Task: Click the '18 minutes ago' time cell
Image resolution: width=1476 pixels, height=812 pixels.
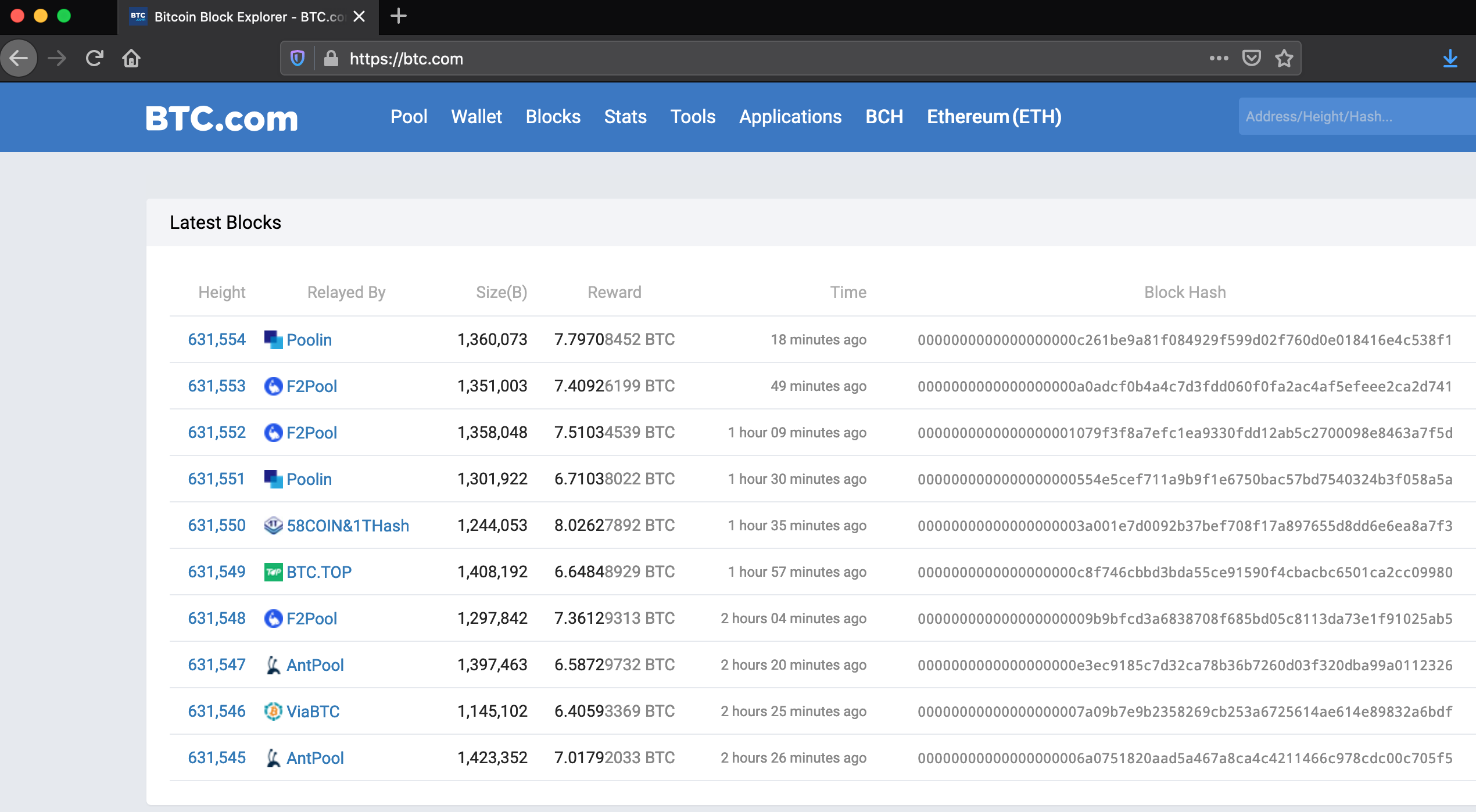Action: (818, 340)
